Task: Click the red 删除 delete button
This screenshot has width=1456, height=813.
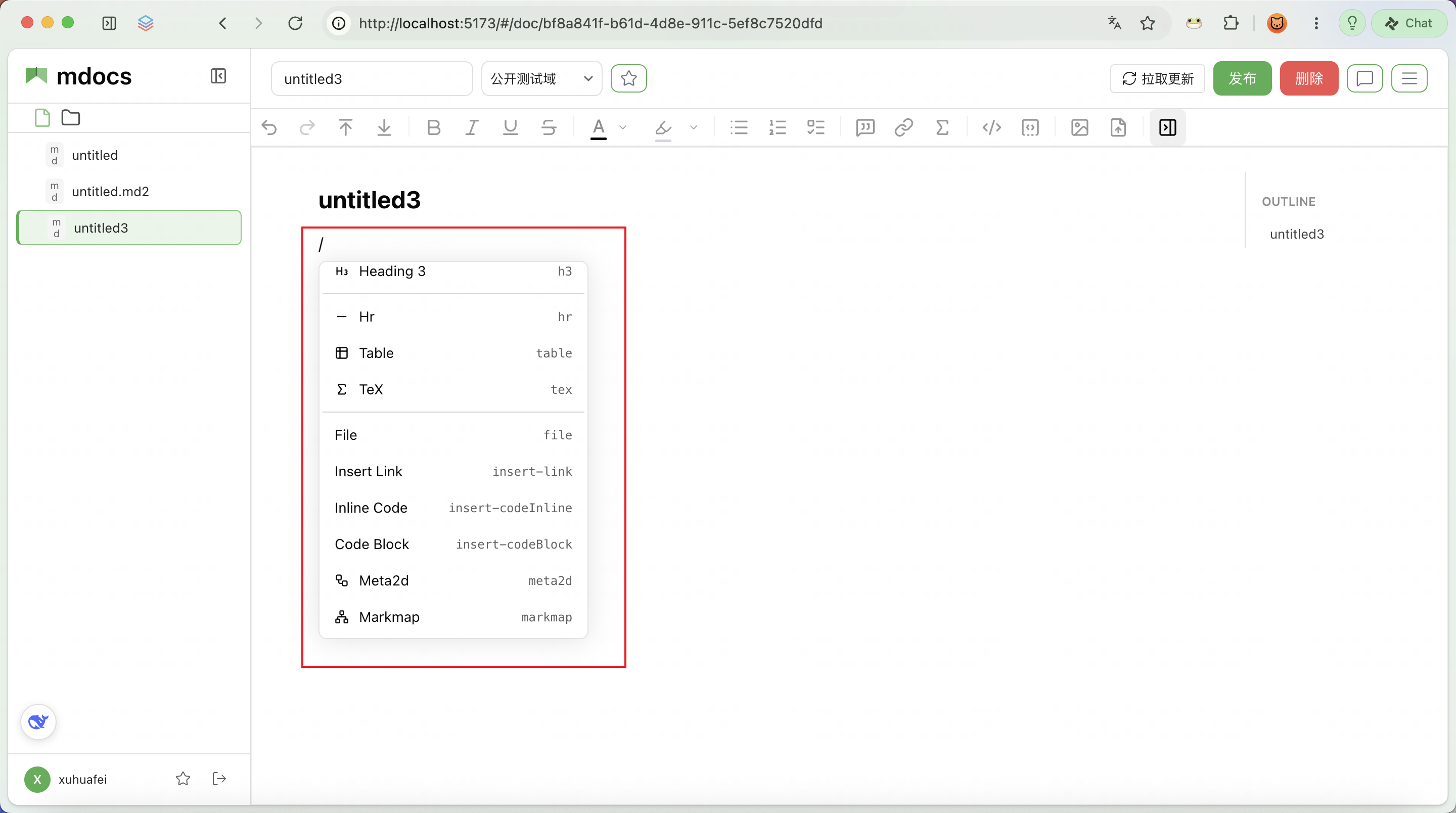Action: 1309,78
